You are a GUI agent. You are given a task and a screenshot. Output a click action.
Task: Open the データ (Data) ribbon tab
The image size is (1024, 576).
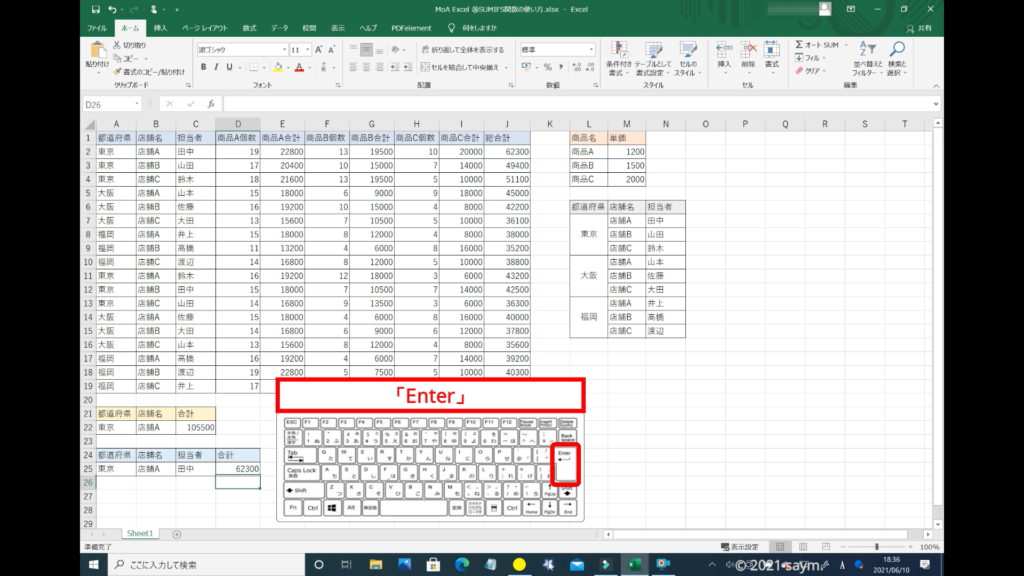(280, 28)
